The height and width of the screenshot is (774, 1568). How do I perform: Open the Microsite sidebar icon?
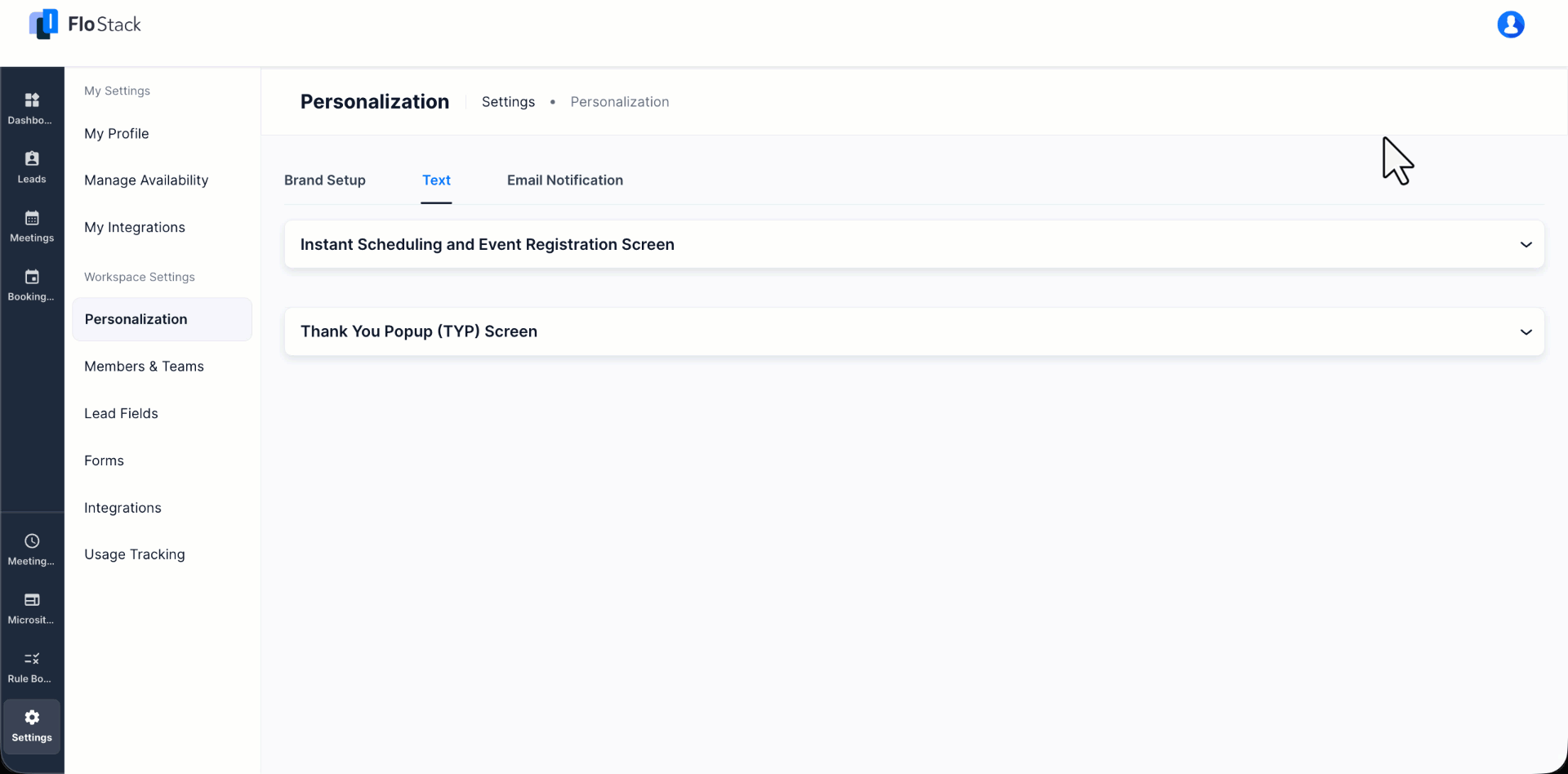pos(32,608)
